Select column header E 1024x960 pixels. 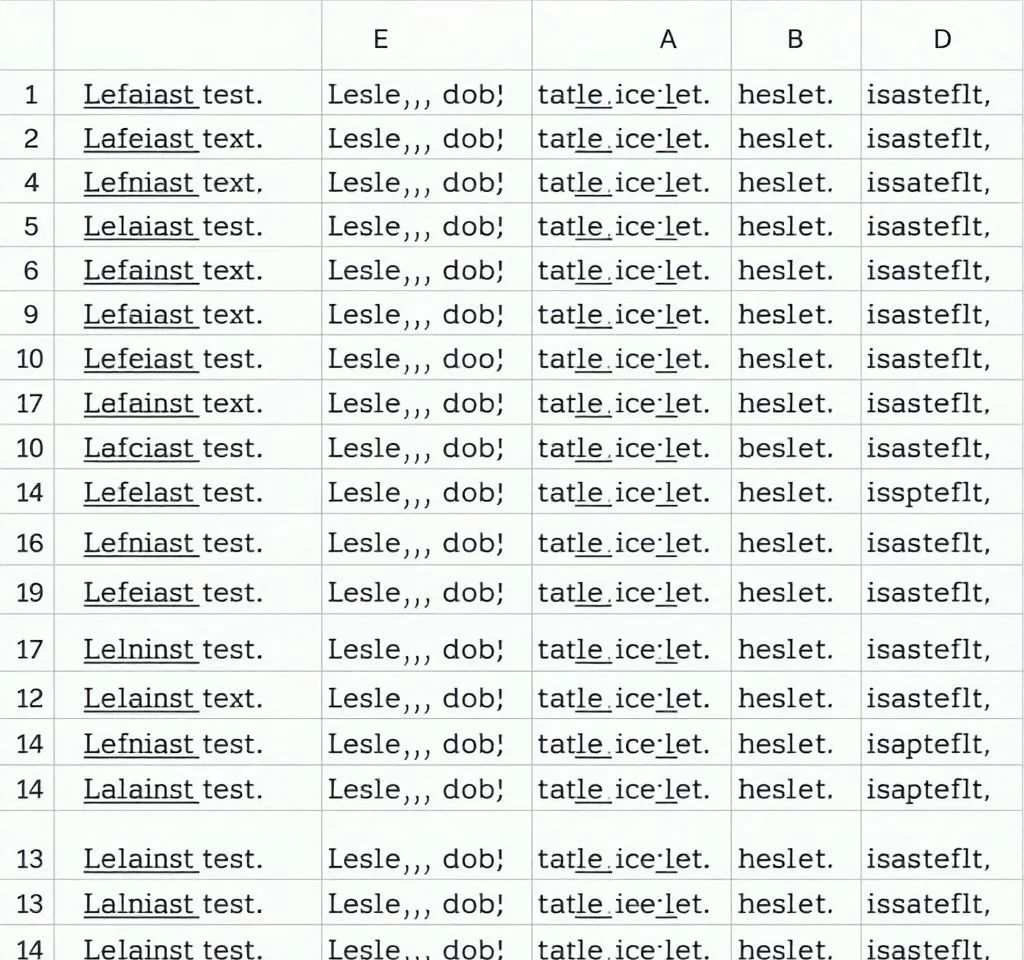tap(380, 39)
